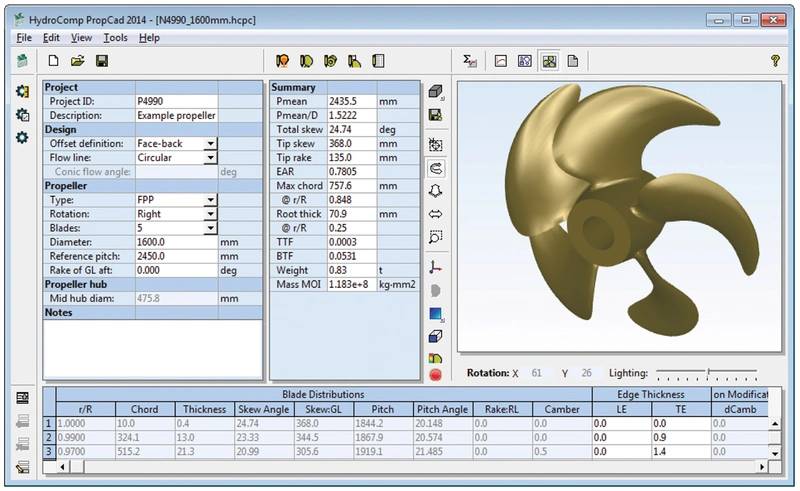Image resolution: width=800 pixels, height=491 pixels.
Task: Click the Description field Example propeller
Action: (x=176, y=115)
